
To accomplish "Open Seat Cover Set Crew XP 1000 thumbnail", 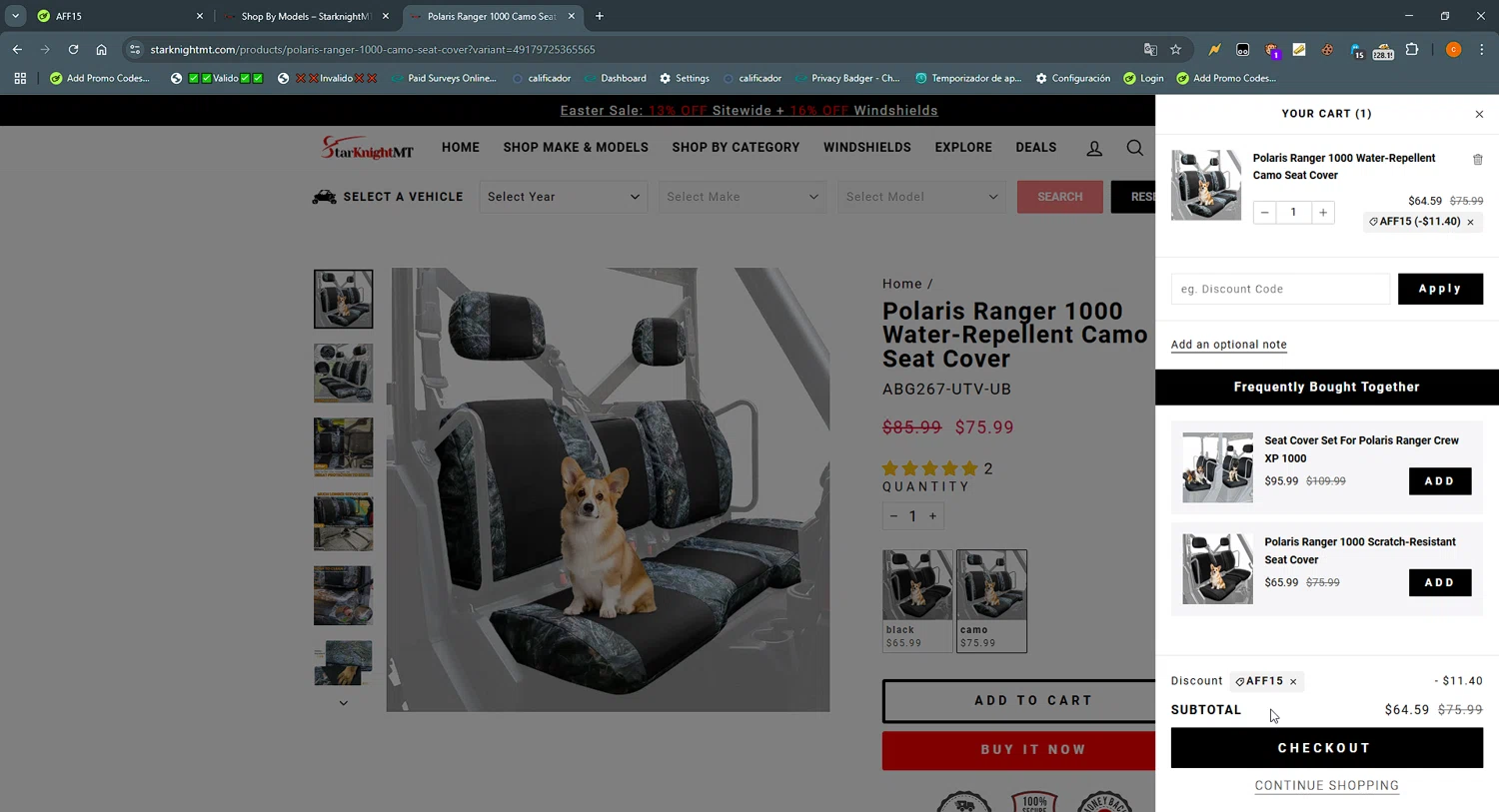I will [1217, 467].
